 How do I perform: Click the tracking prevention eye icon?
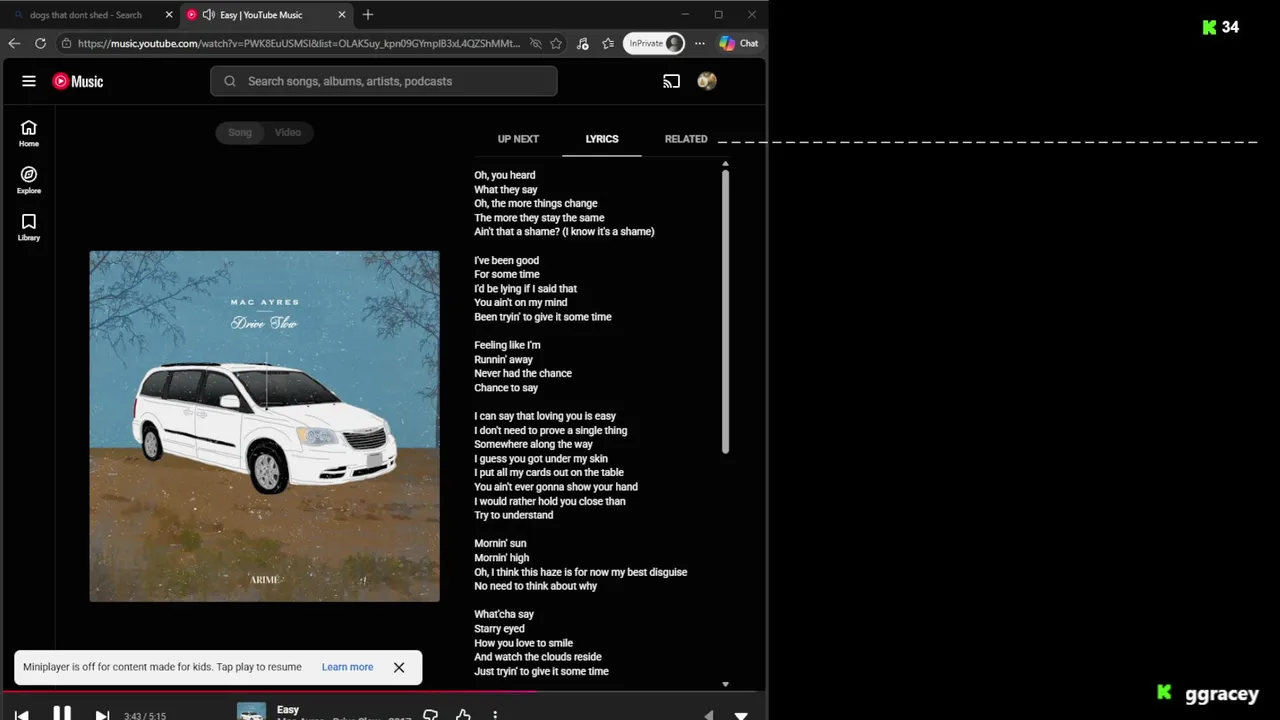click(x=535, y=43)
